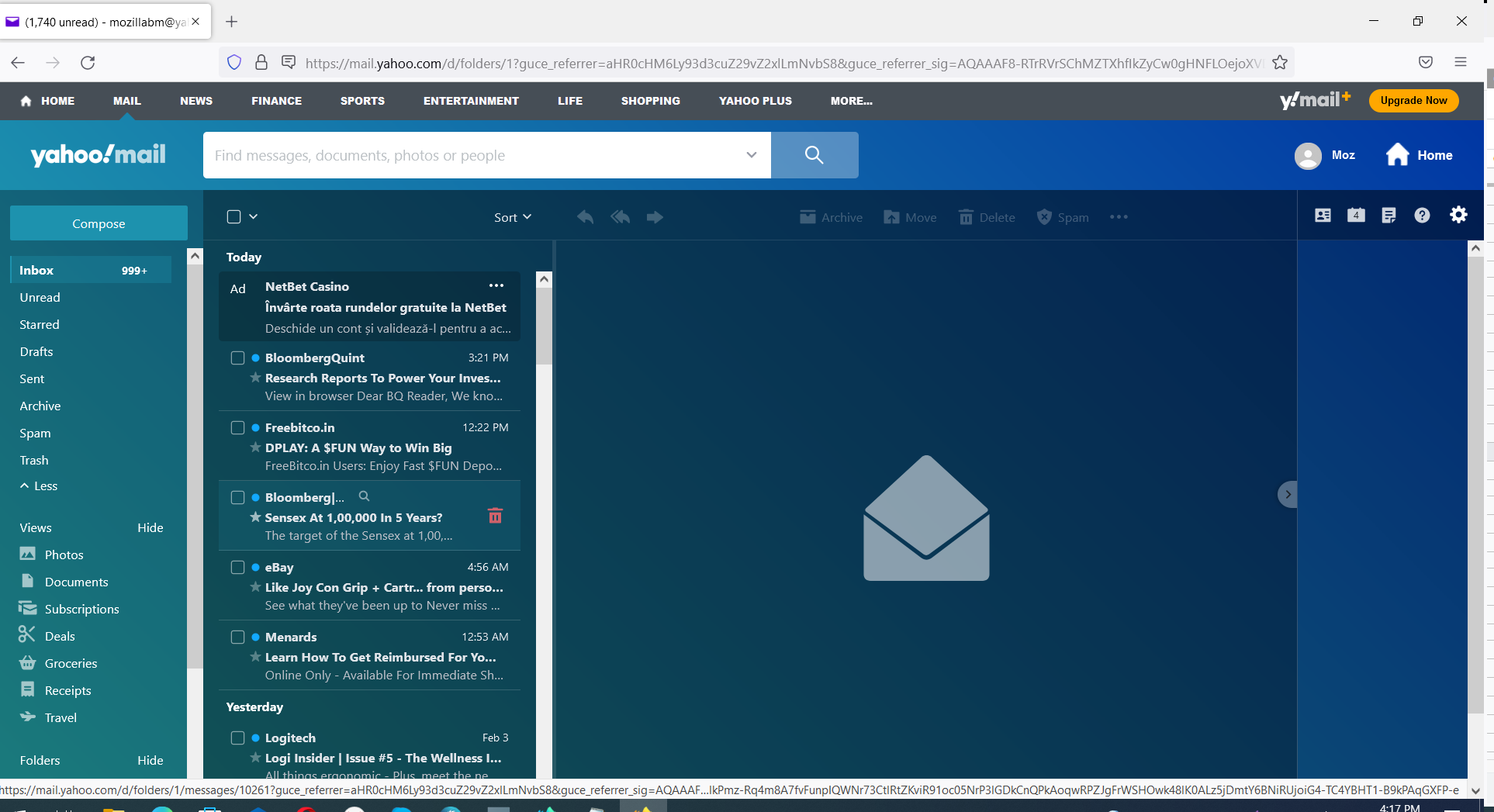Open a new browser tab with plus icon
Viewport: 1494px width, 812px height.
point(231,22)
